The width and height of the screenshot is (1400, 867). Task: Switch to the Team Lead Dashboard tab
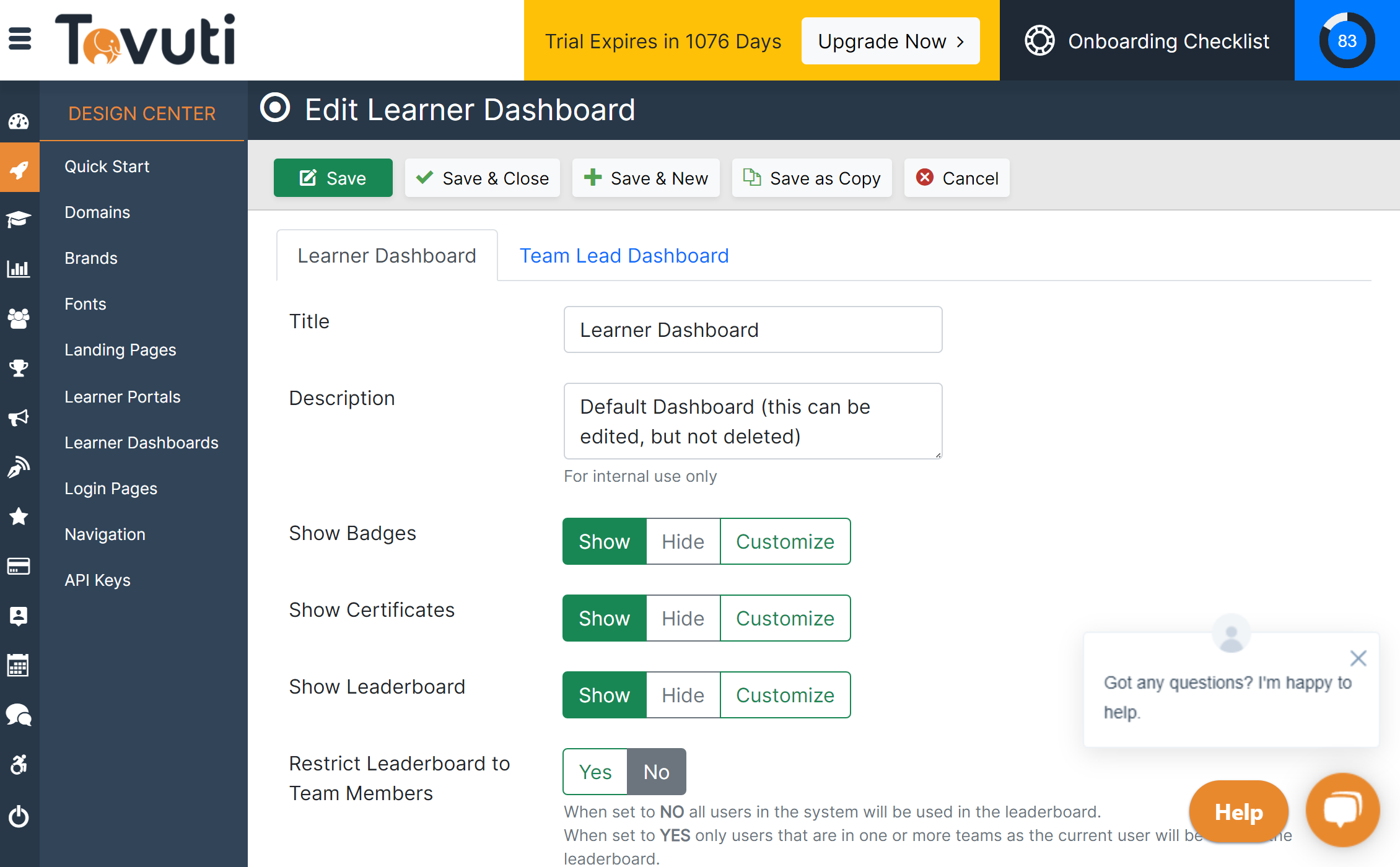[x=624, y=255]
